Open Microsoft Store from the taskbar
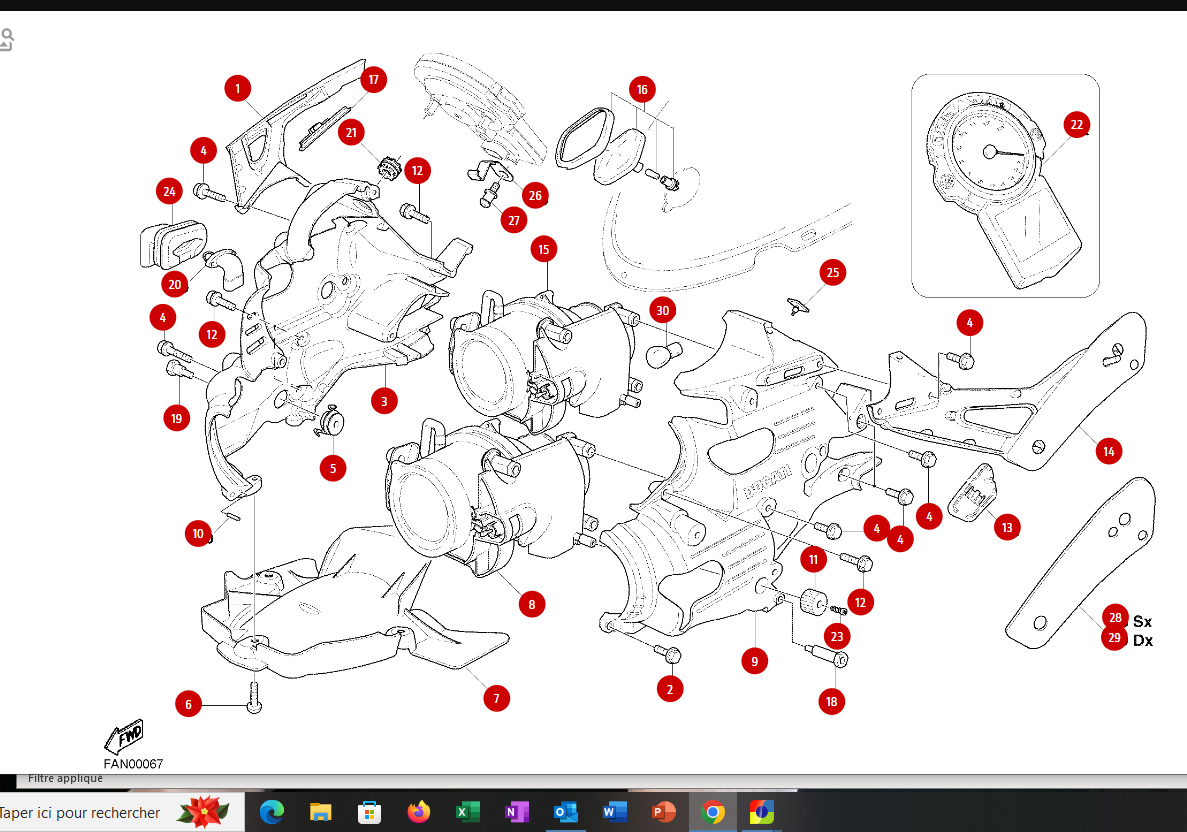 coord(369,812)
